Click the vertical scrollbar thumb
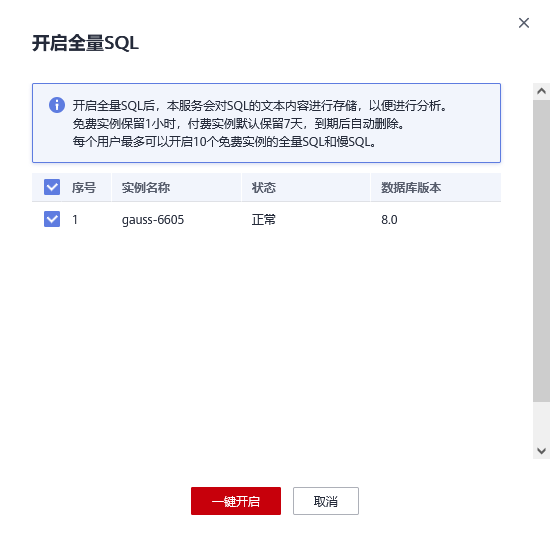This screenshot has height=544, width=550. (541, 251)
